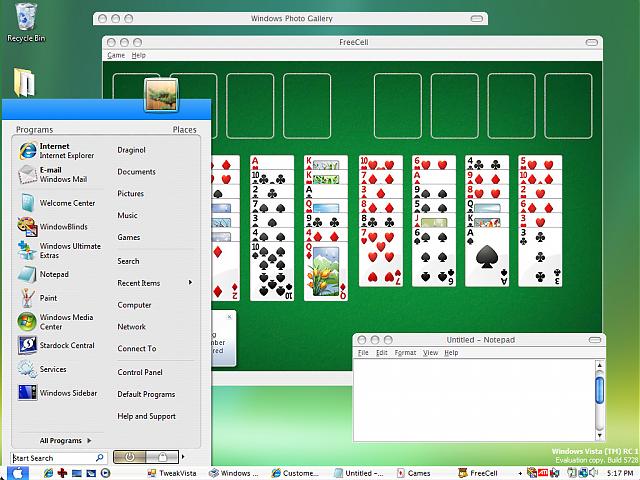640x480 pixels.
Task: Launch Windows Sidebar
Action: 57,393
